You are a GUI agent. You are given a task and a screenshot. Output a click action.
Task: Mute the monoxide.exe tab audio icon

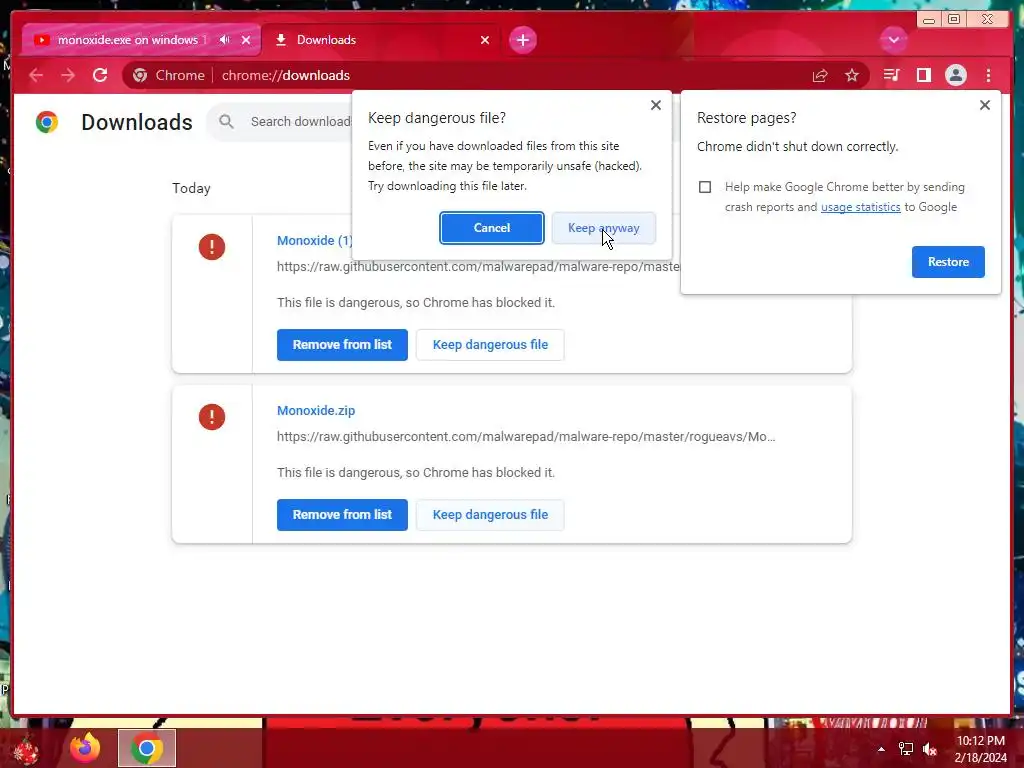[x=225, y=40]
